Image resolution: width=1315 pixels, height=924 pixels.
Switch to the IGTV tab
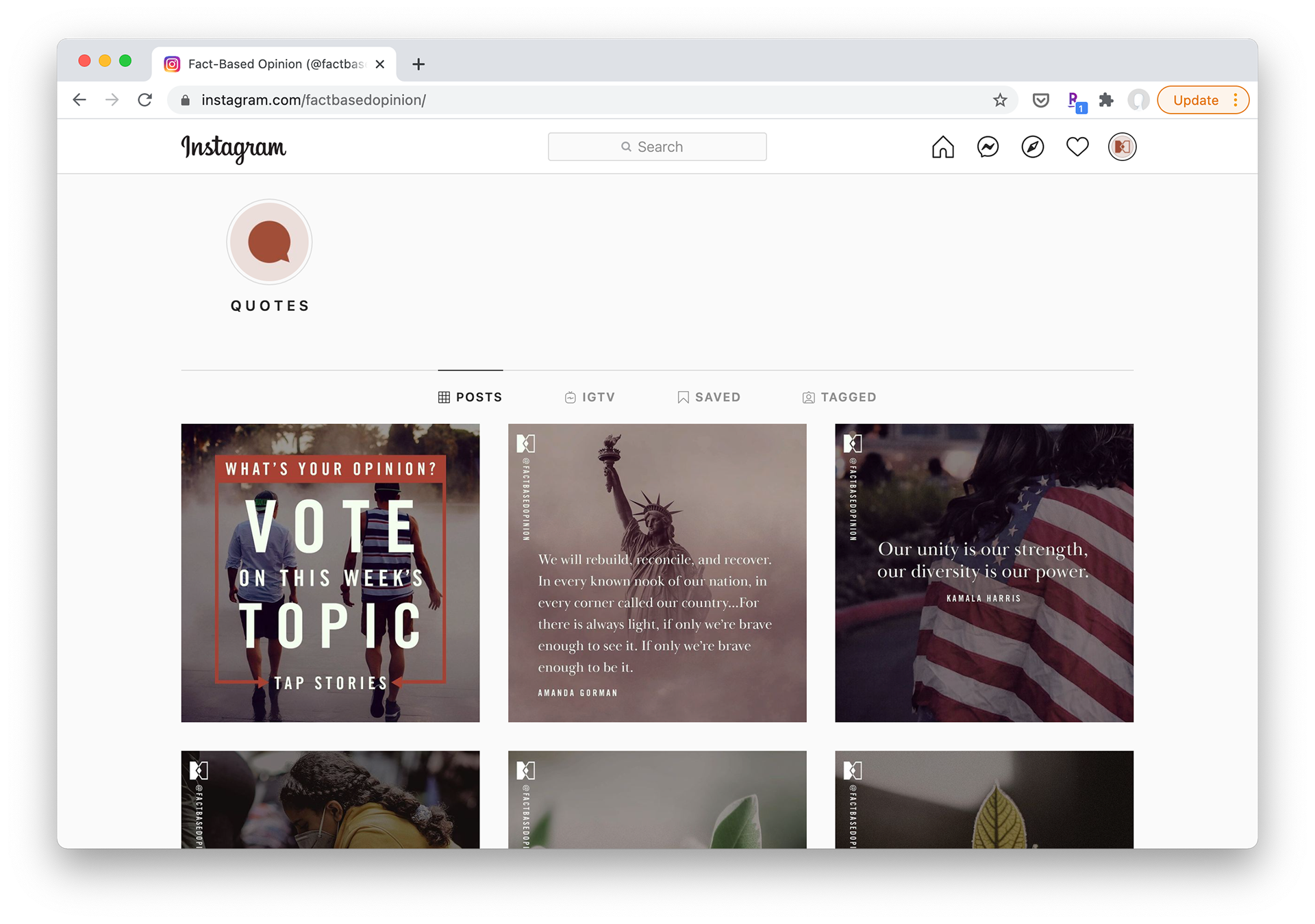pyautogui.click(x=590, y=397)
